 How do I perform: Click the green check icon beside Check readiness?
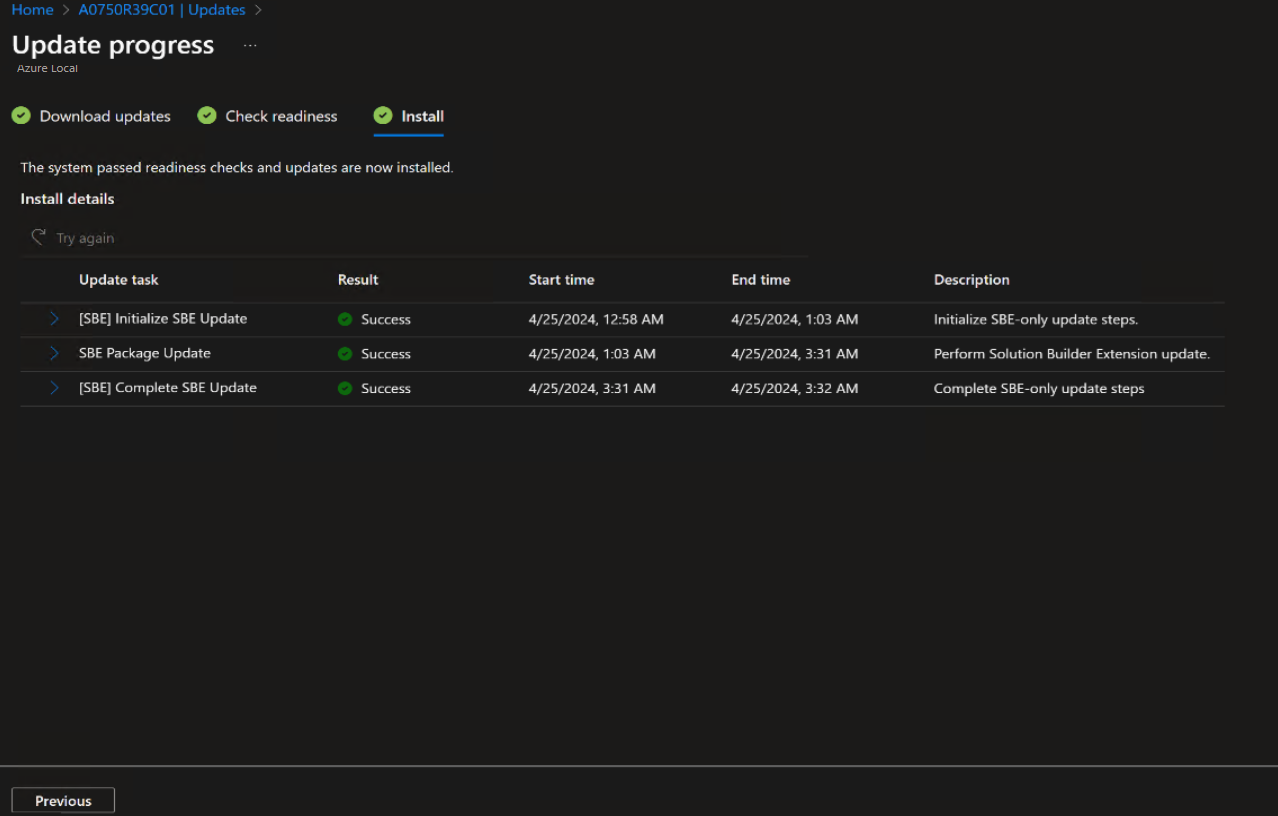(207, 116)
